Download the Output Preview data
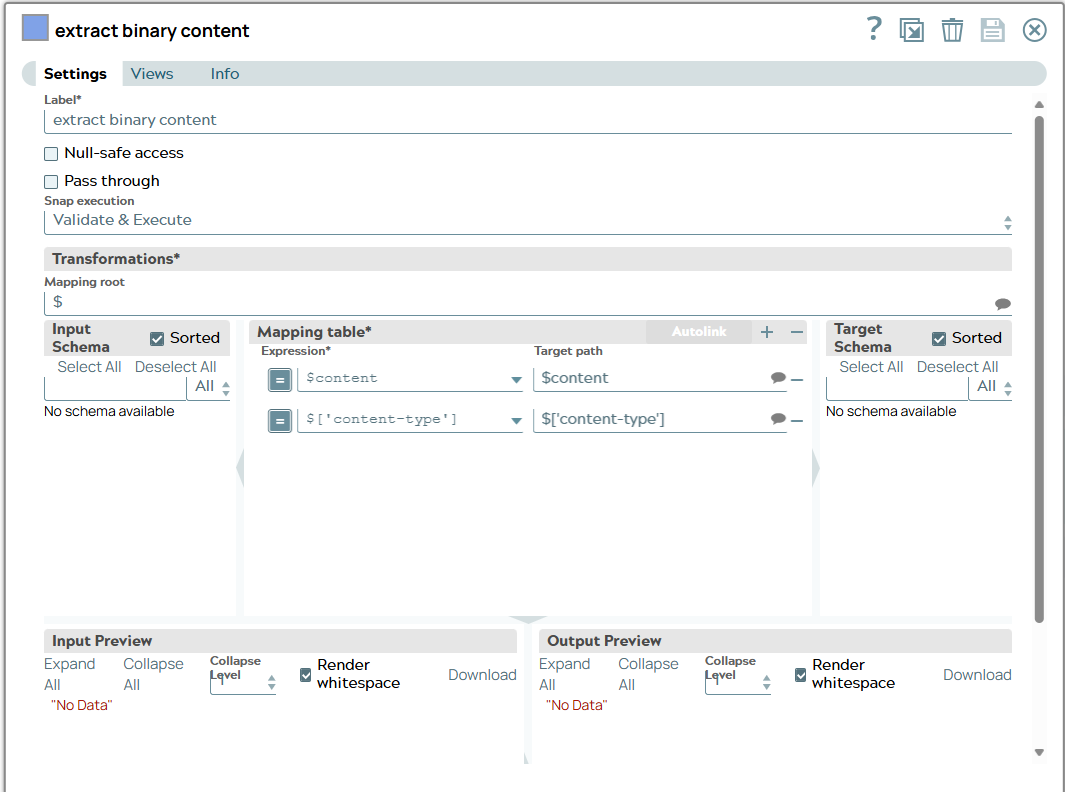 pos(977,675)
